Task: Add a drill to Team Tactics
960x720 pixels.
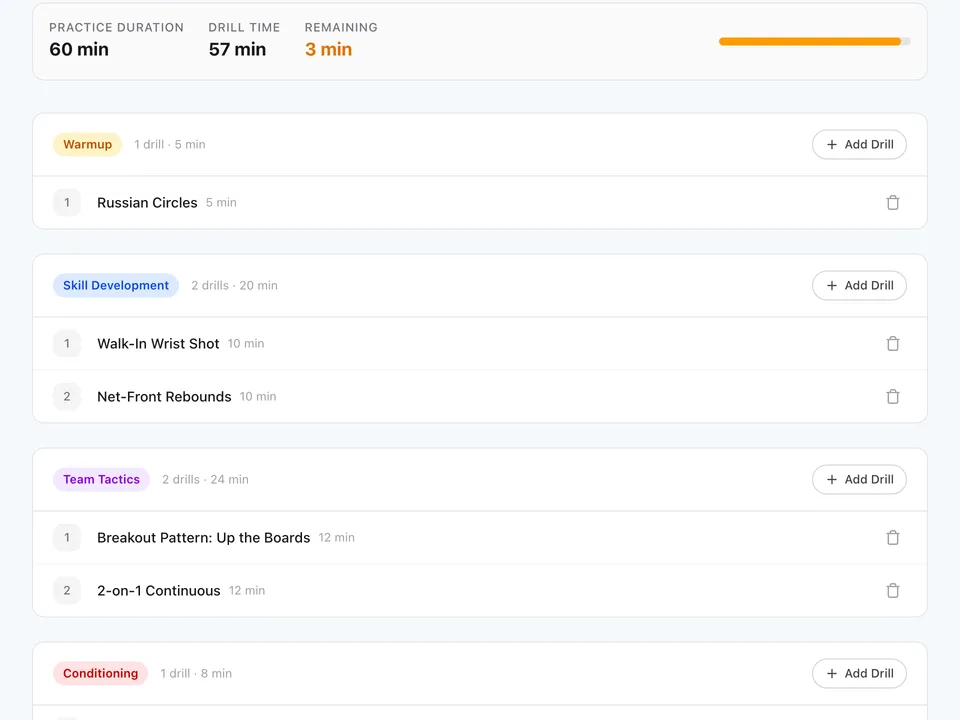Action: (x=859, y=479)
